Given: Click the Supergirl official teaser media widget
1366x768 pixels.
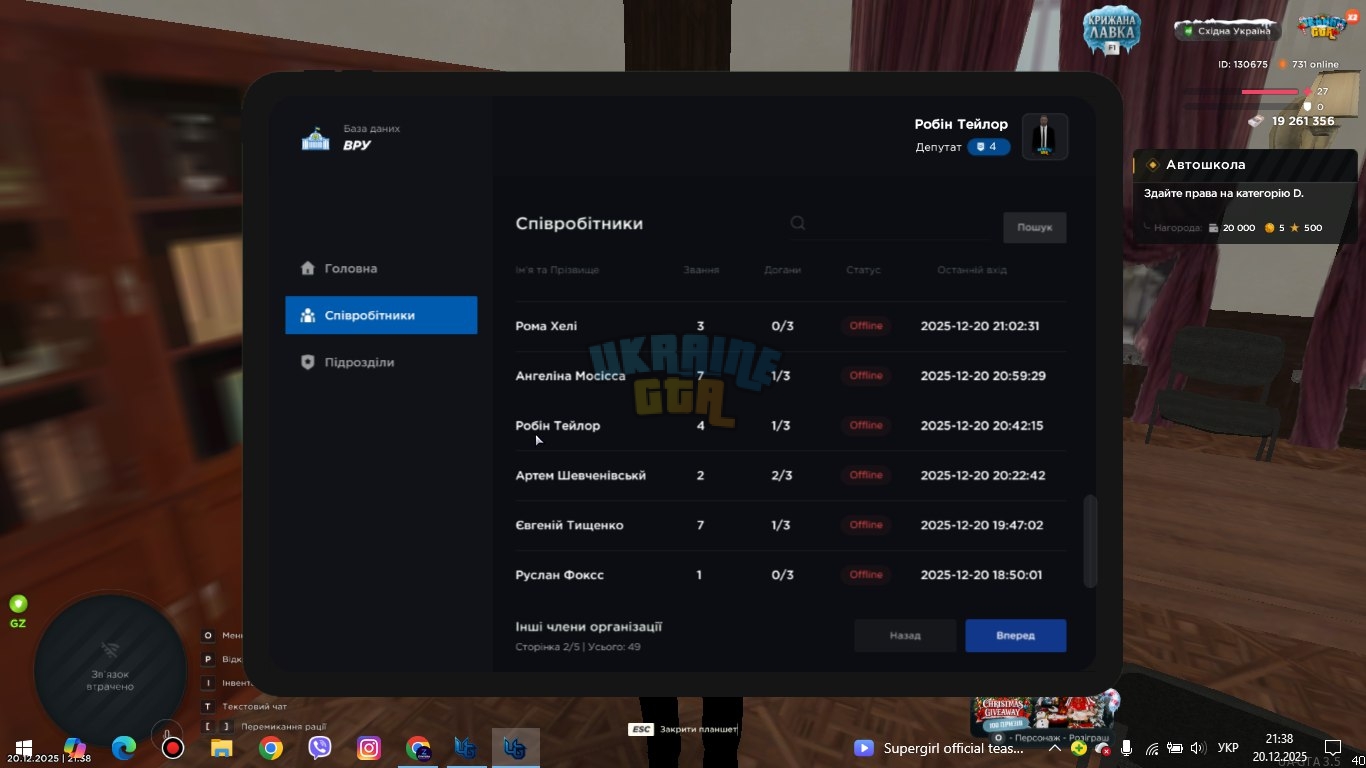Looking at the screenshot, I should tap(938, 748).
